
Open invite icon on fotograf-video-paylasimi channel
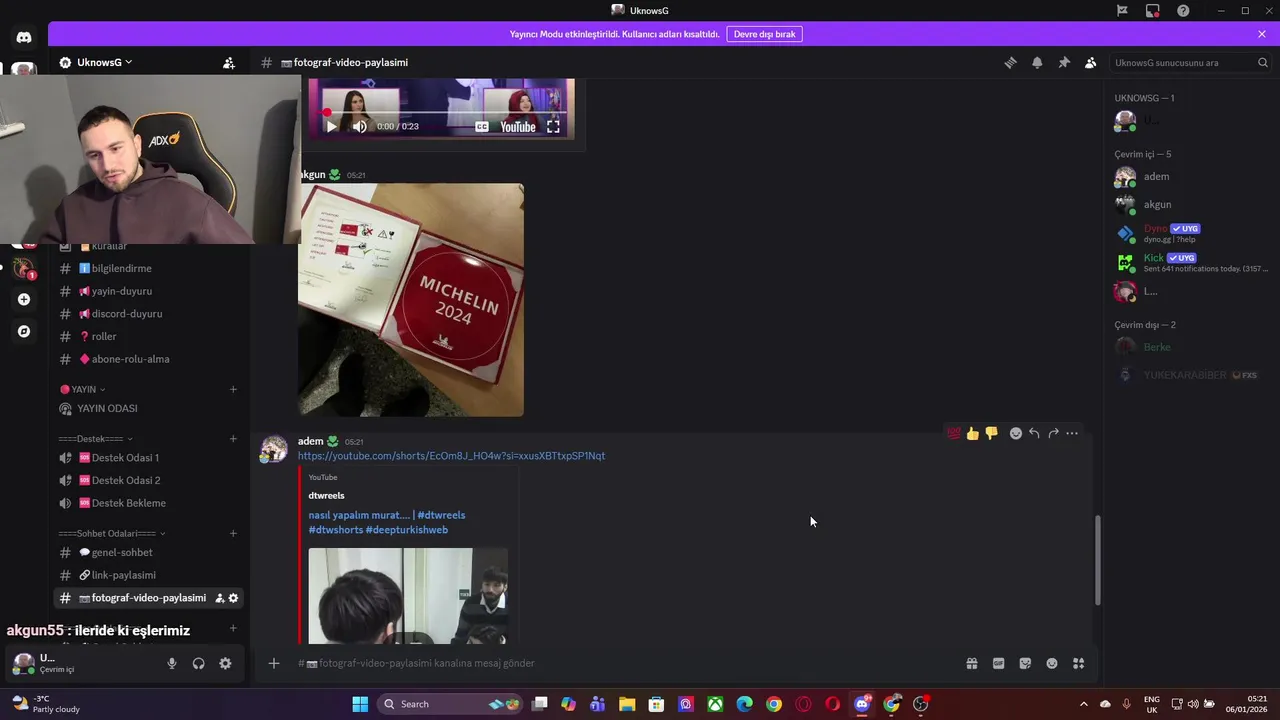click(x=219, y=598)
